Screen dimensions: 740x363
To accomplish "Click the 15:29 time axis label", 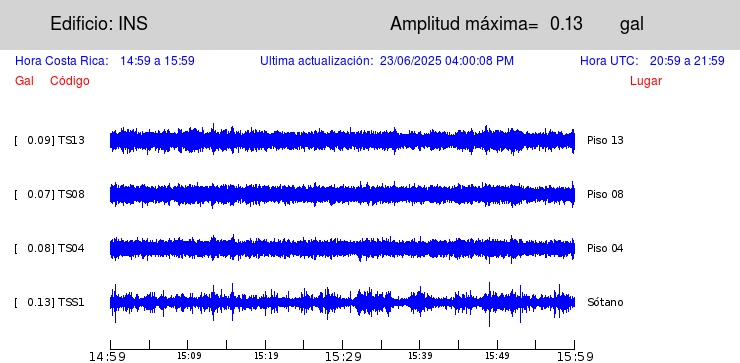I will click(343, 356).
